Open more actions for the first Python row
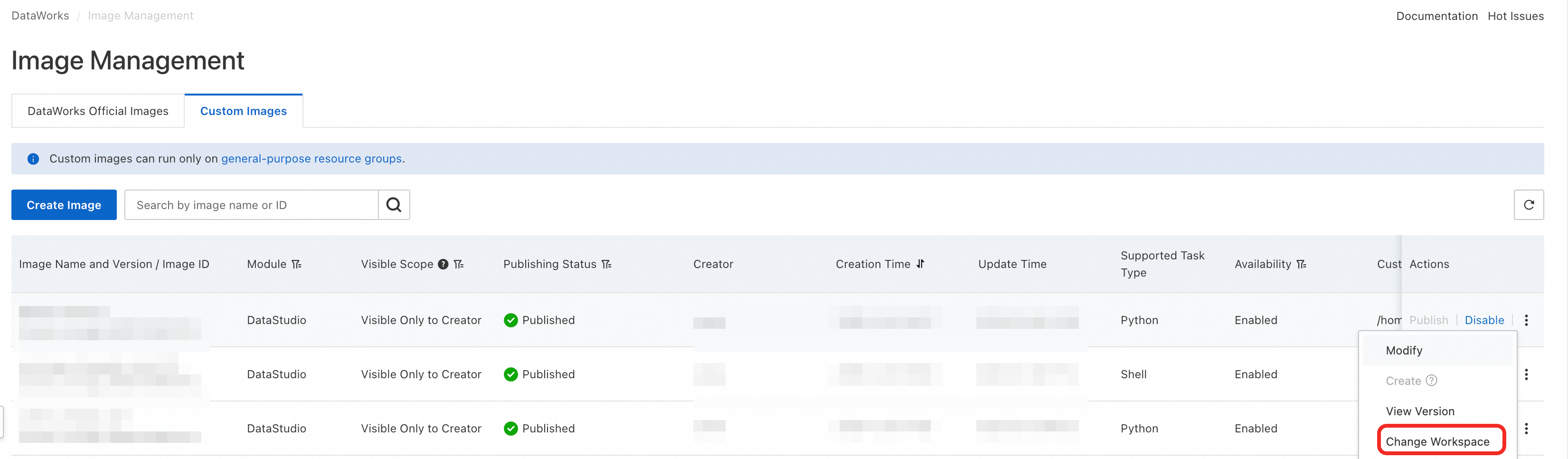Viewport: 1568px width, 459px height. pos(1526,320)
